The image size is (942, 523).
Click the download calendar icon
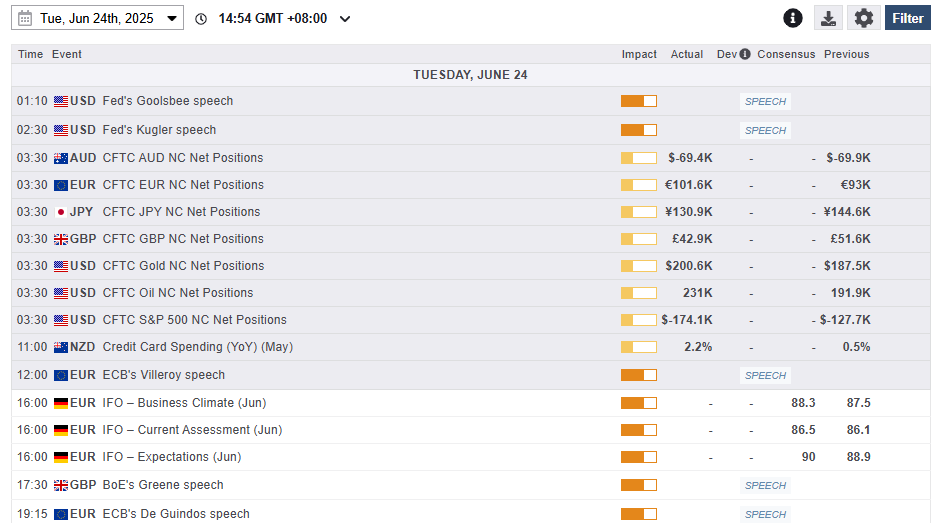click(828, 18)
